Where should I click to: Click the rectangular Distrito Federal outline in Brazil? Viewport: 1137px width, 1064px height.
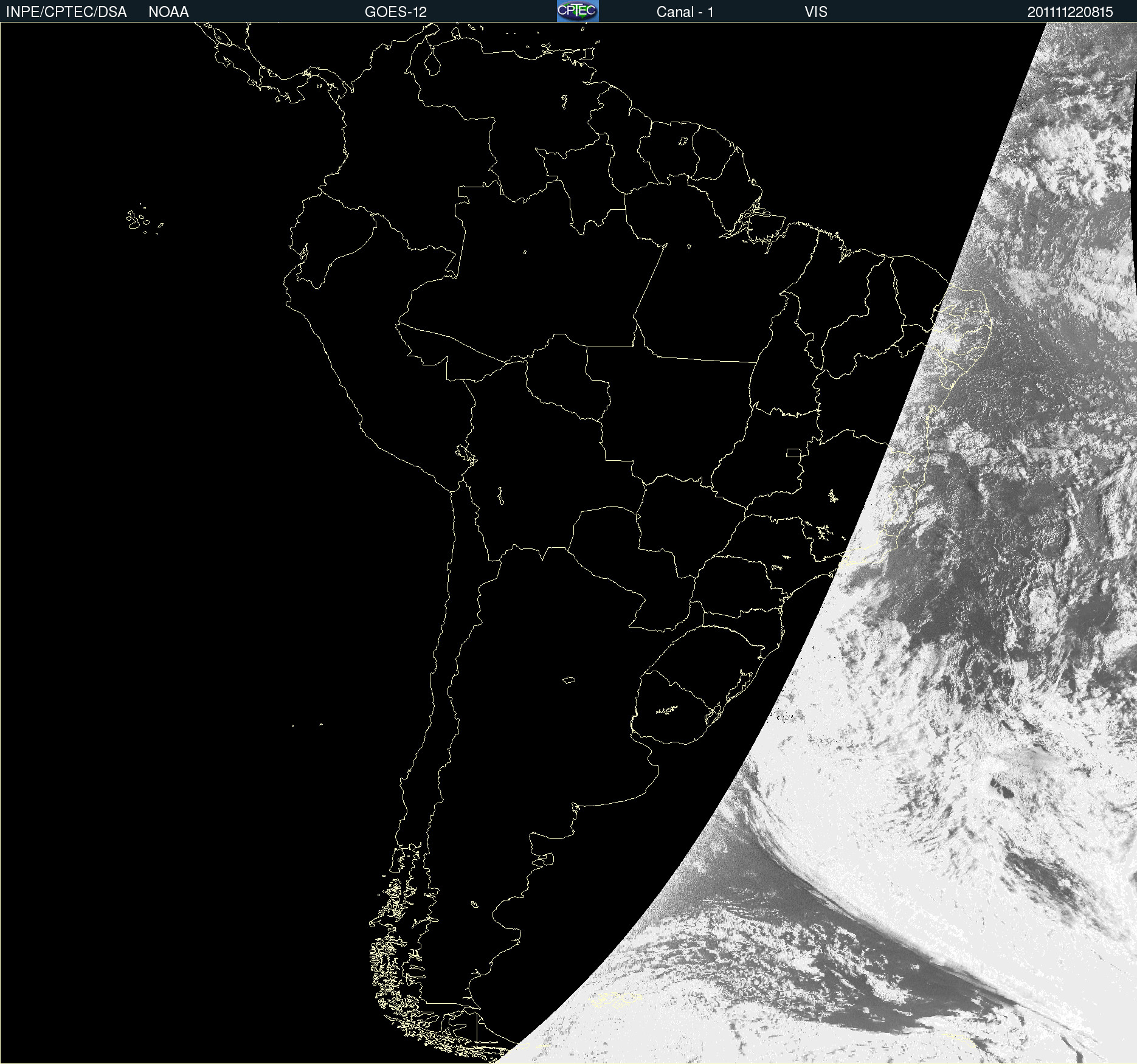(x=793, y=452)
